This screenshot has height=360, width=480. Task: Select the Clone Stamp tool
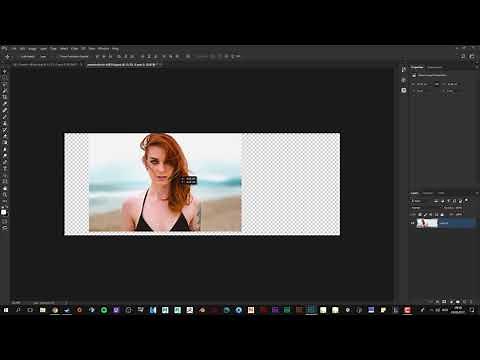click(5, 123)
